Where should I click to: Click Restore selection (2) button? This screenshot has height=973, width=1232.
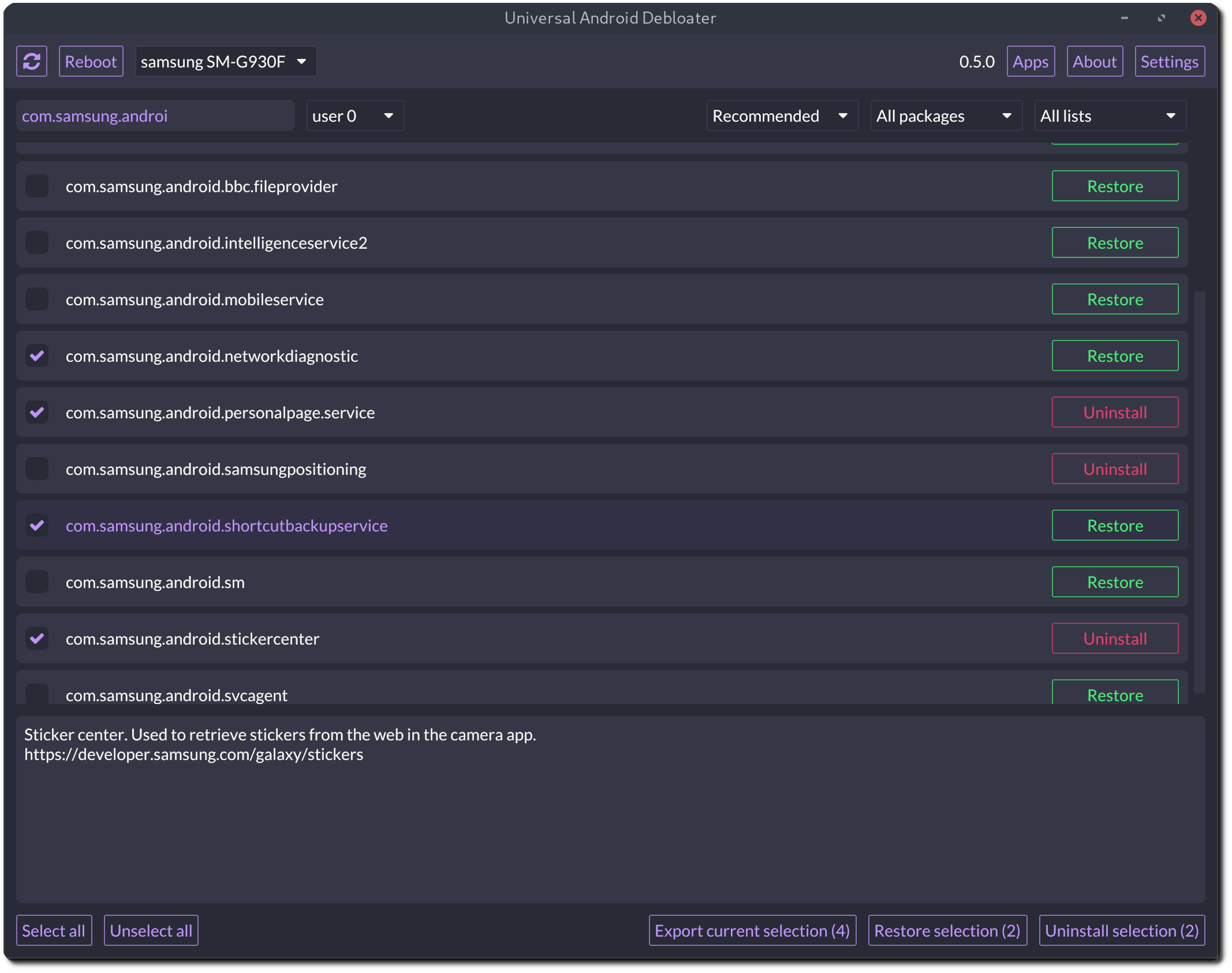947,930
